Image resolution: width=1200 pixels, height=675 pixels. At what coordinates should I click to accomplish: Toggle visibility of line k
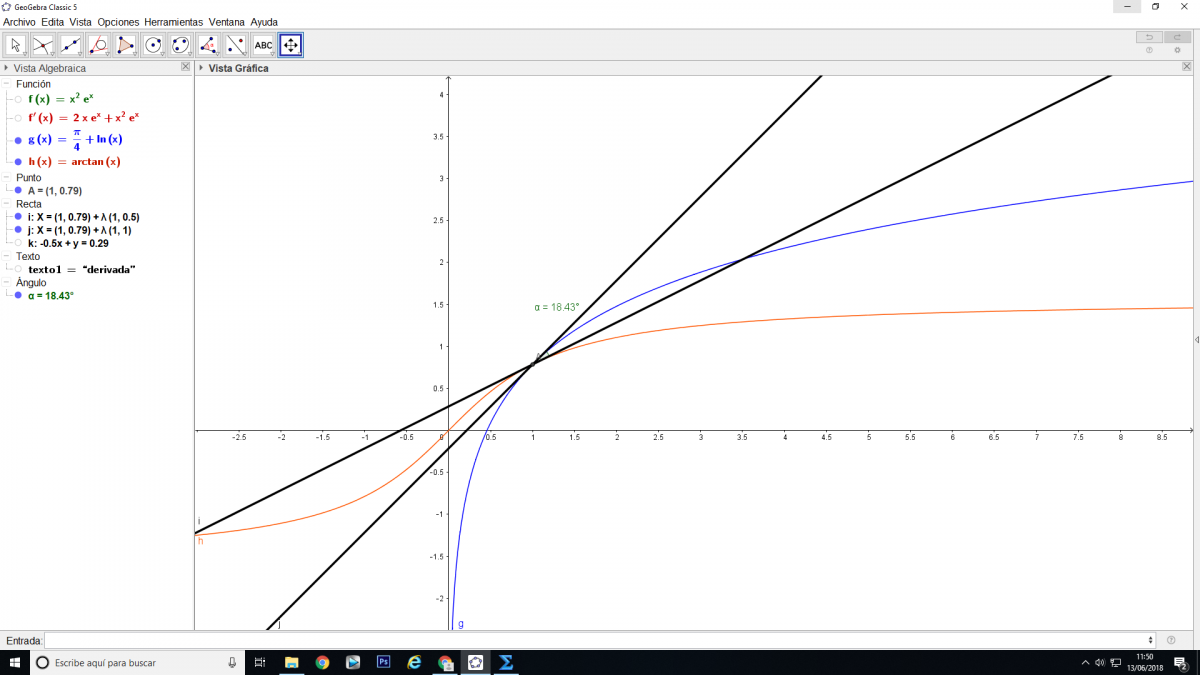[x=18, y=243]
